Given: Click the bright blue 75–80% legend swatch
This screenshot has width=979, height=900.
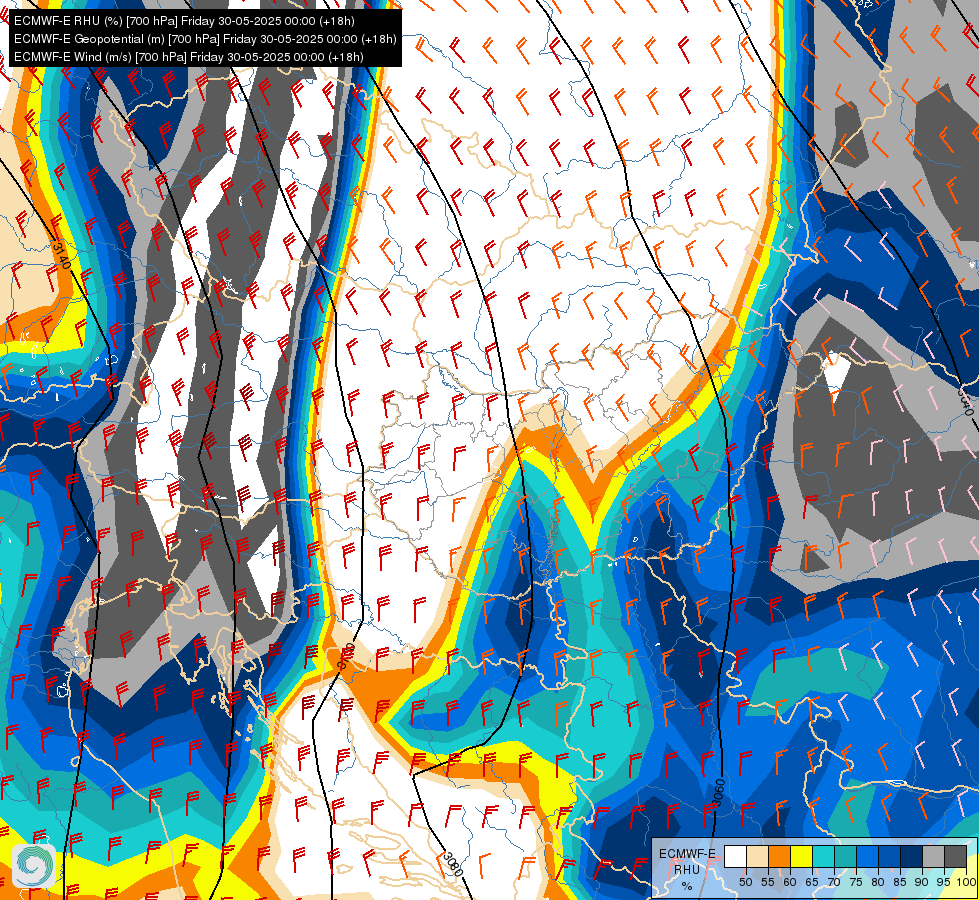Looking at the screenshot, I should click(x=868, y=856).
